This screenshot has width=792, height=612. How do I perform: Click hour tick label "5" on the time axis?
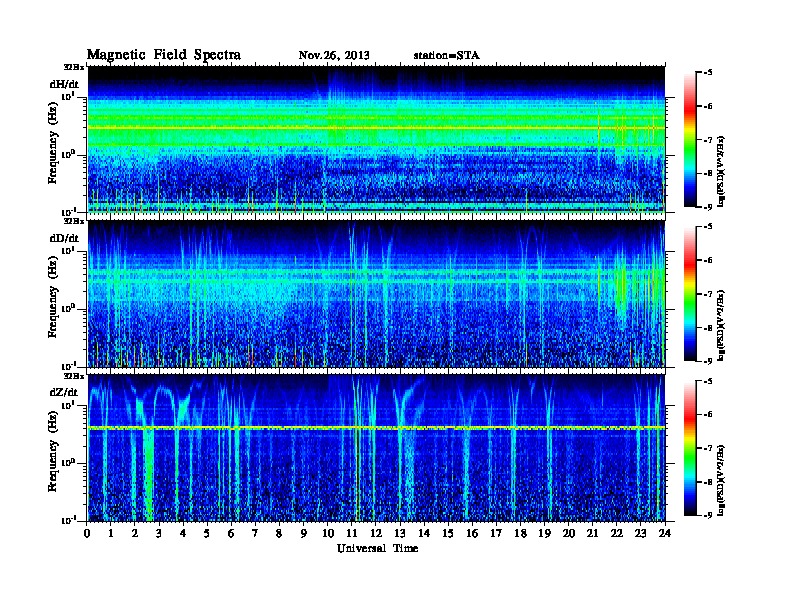pyautogui.click(x=208, y=533)
